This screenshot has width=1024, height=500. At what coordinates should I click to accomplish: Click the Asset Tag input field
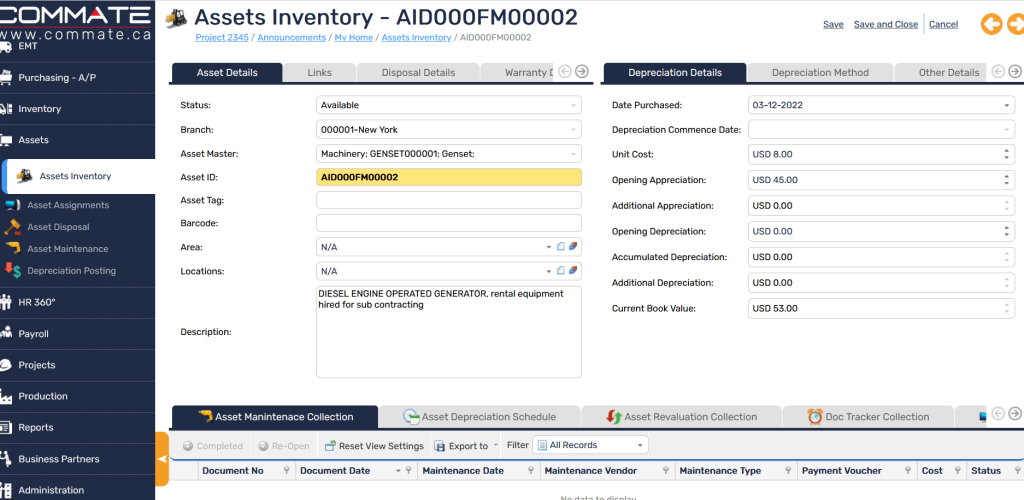[449, 200]
